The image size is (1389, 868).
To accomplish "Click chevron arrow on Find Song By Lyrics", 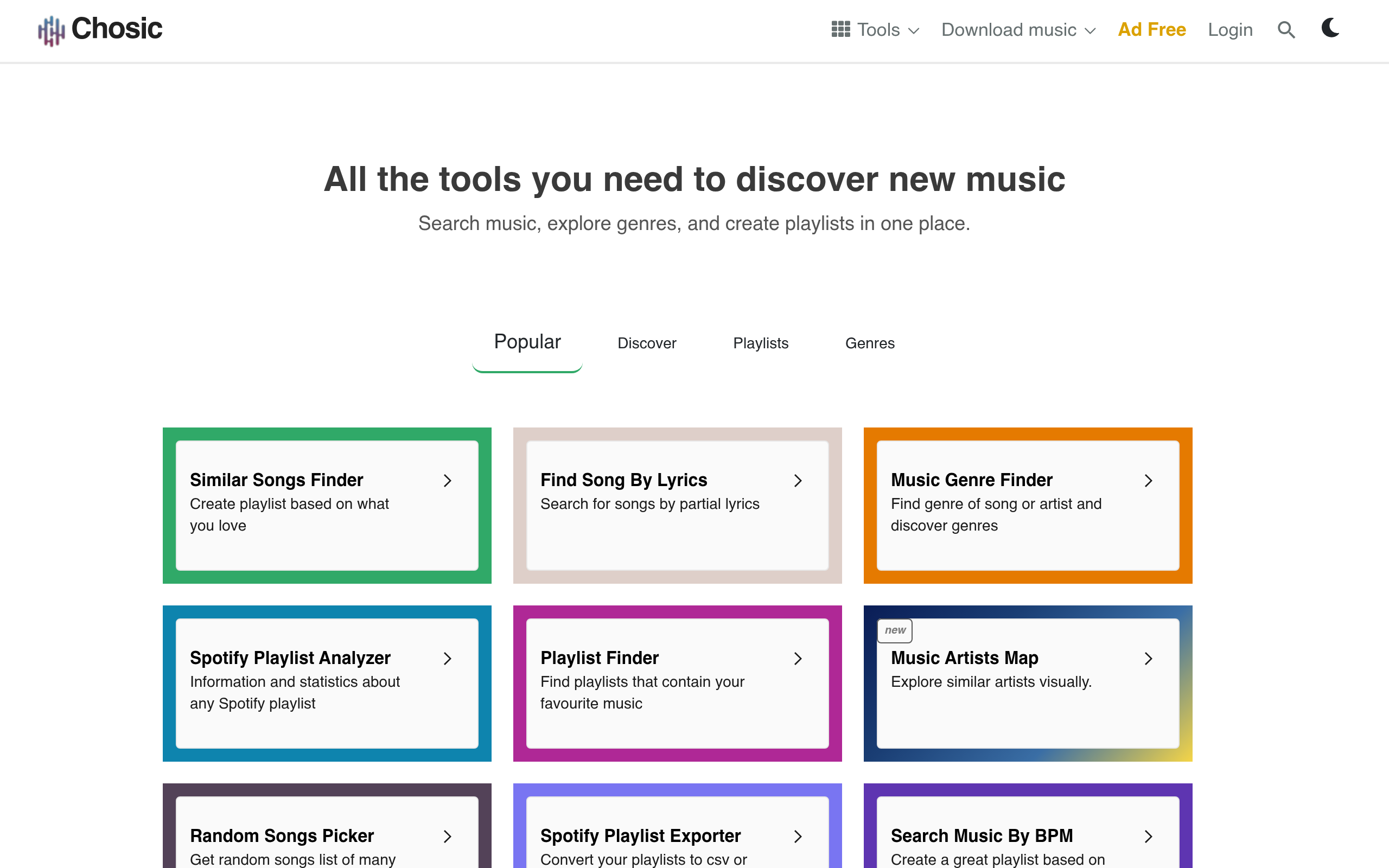I will tap(798, 481).
